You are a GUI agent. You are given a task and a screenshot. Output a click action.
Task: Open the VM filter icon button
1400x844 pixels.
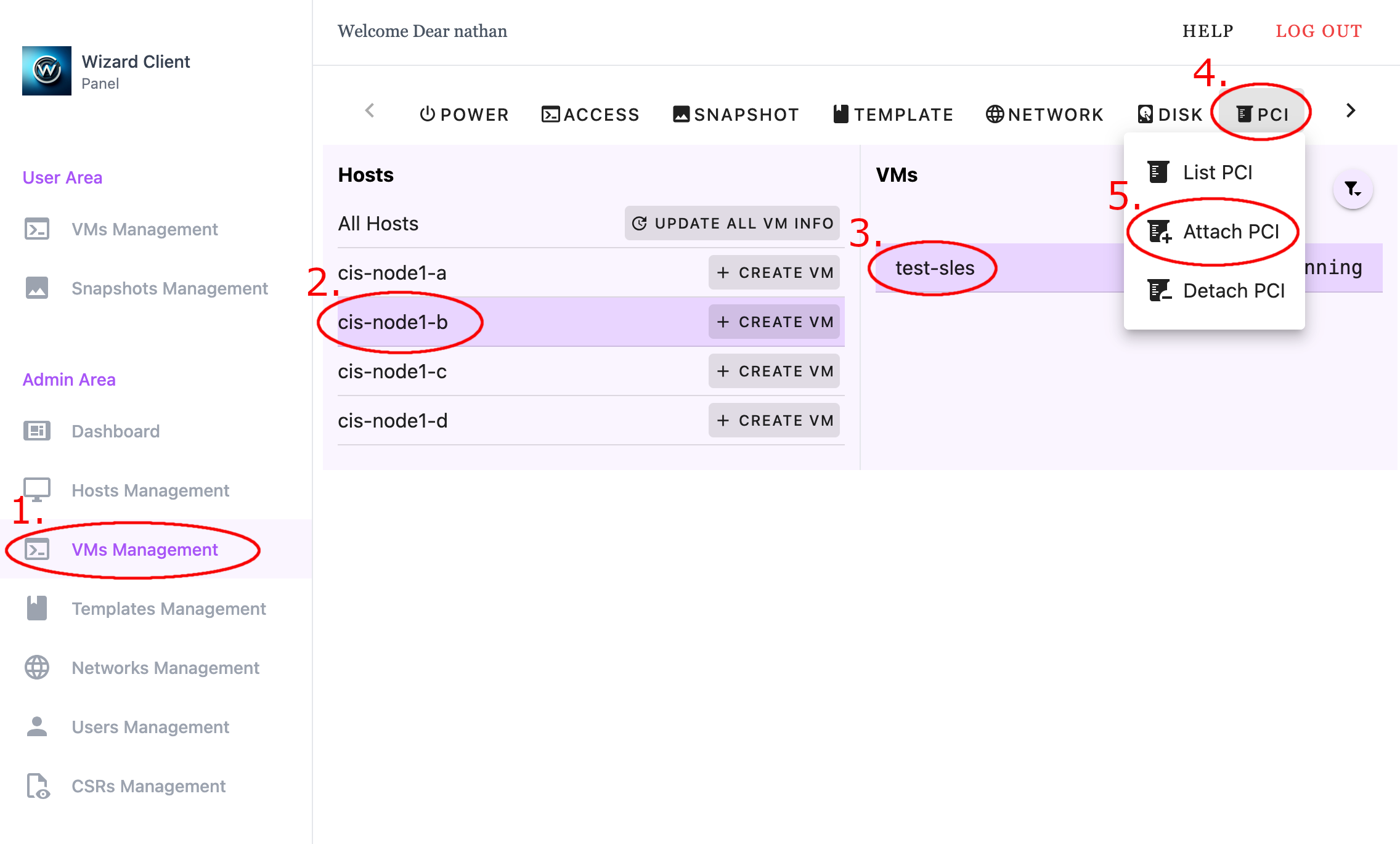pos(1353,189)
